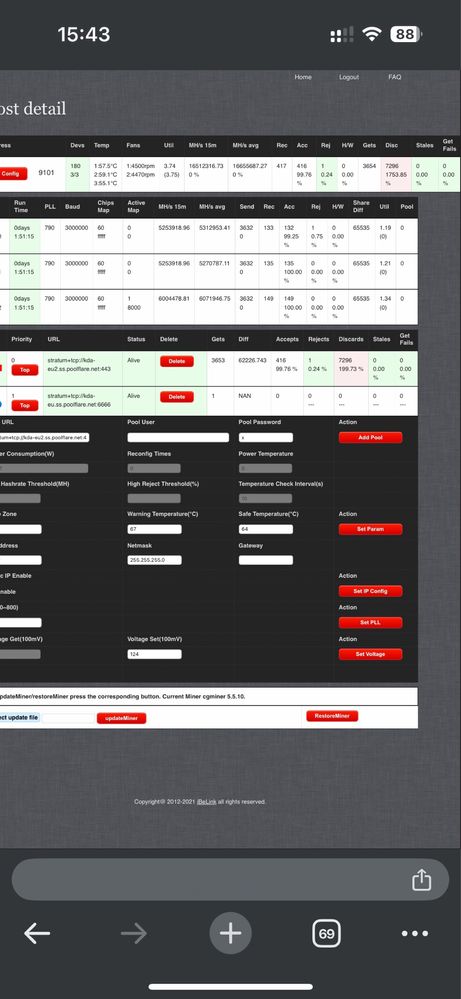Click the RestoreMiner button
This screenshot has width=461, height=999.
[x=332, y=716]
